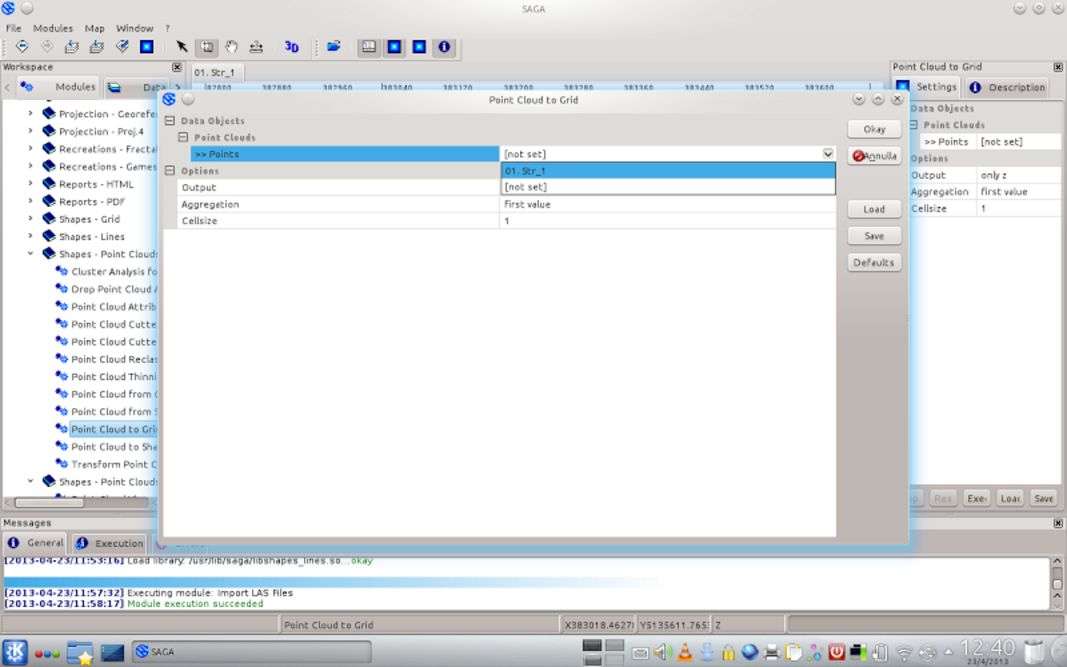
Task: Select the arrow pointer Action tool
Action: 182,47
